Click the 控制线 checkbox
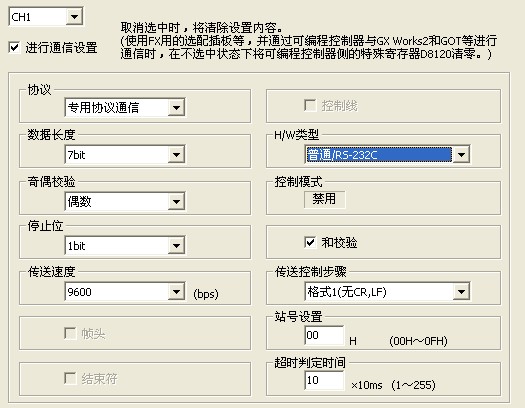The width and height of the screenshot is (525, 408). click(x=310, y=105)
